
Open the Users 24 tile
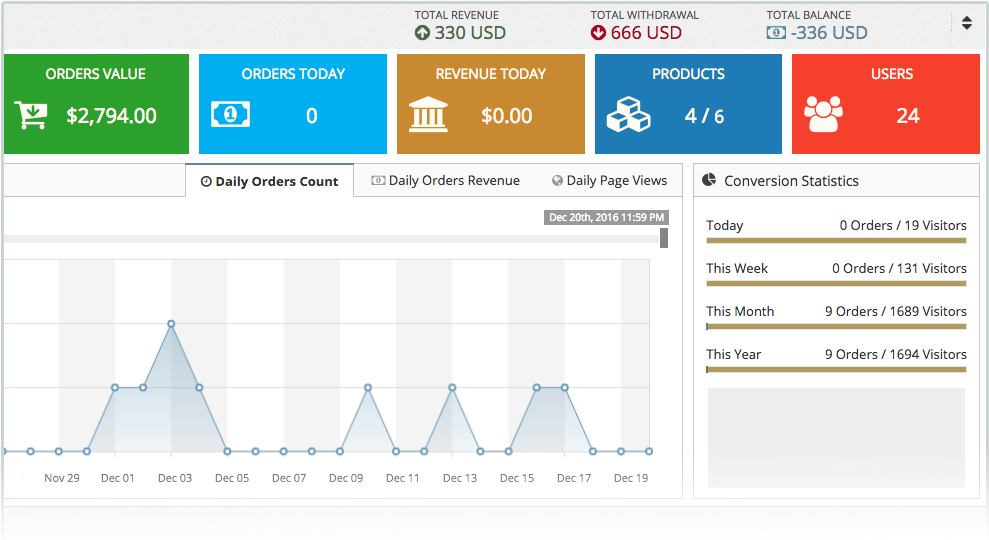(886, 103)
